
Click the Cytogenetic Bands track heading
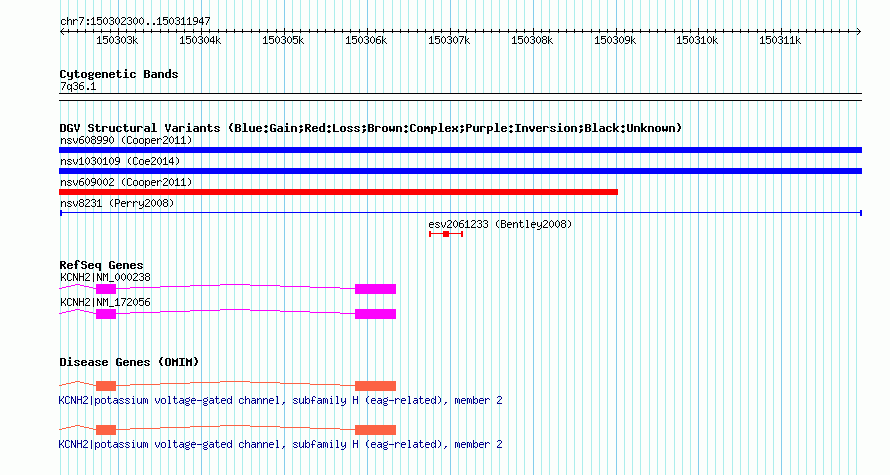click(x=119, y=74)
